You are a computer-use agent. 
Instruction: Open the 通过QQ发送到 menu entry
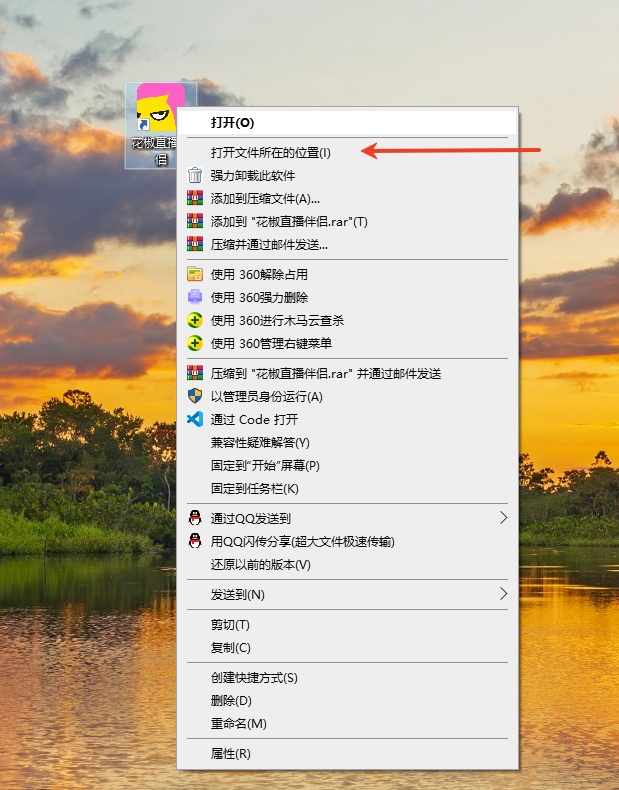(347, 518)
